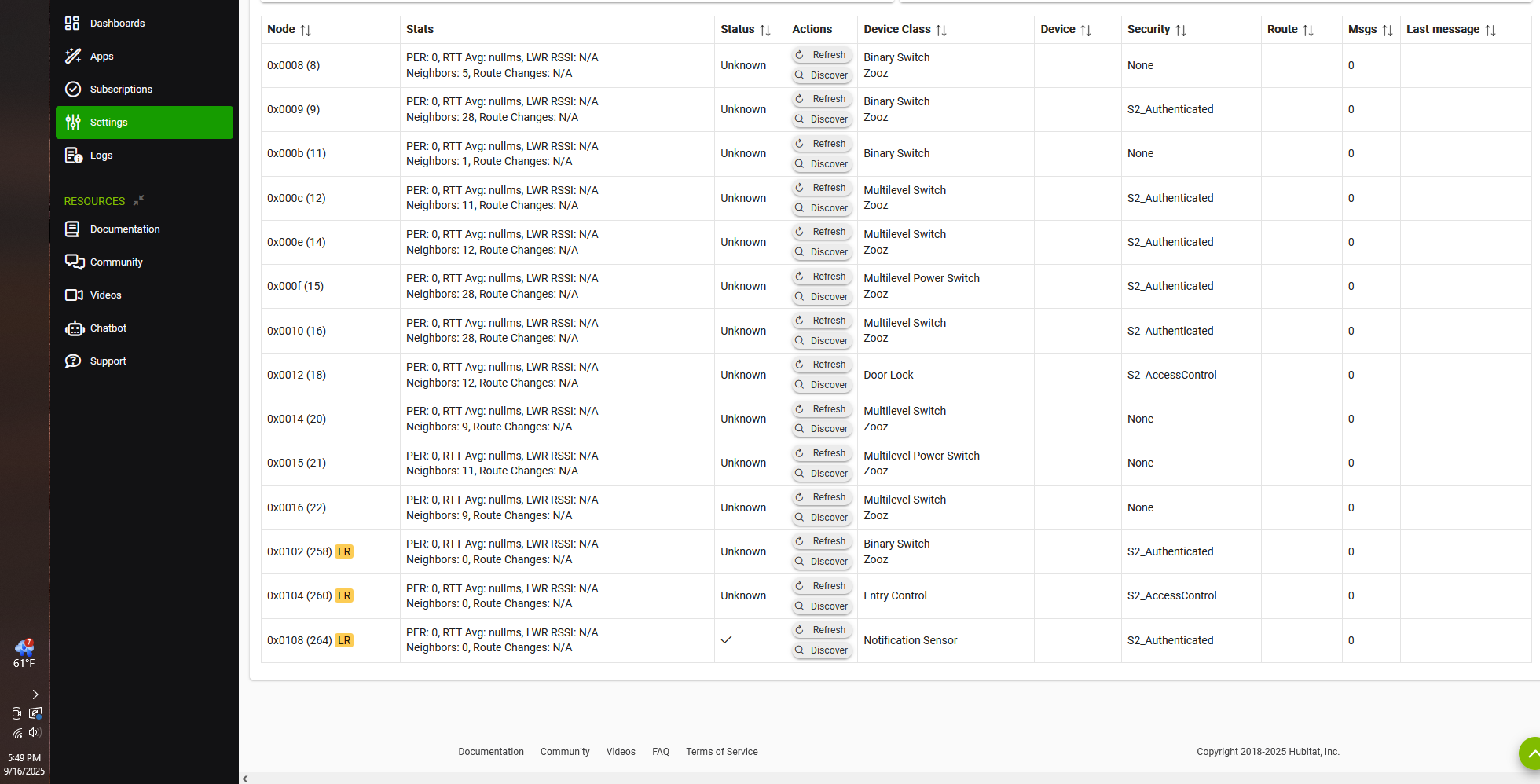Image resolution: width=1540 pixels, height=784 pixels.
Task: Sort table by Node column
Action: [306, 30]
